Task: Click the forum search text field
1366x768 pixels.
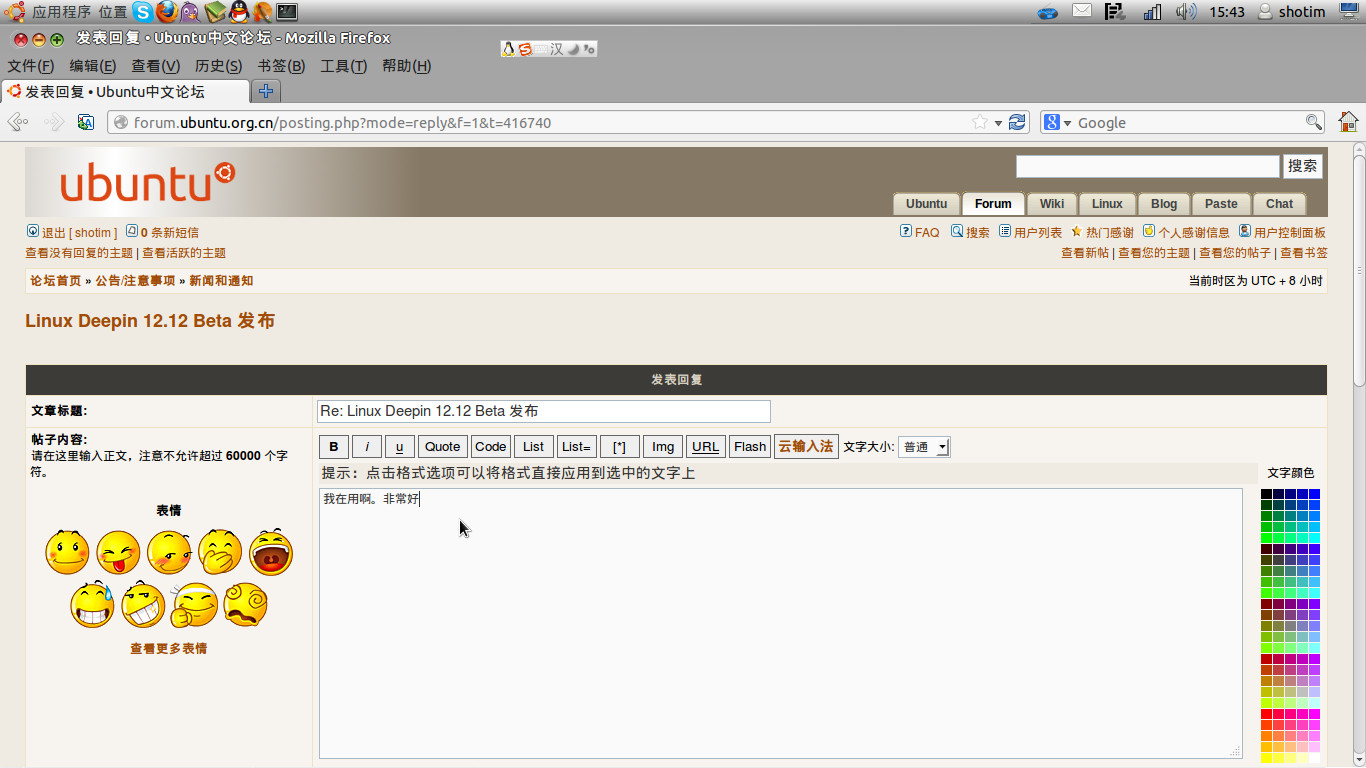Action: pyautogui.click(x=1148, y=166)
